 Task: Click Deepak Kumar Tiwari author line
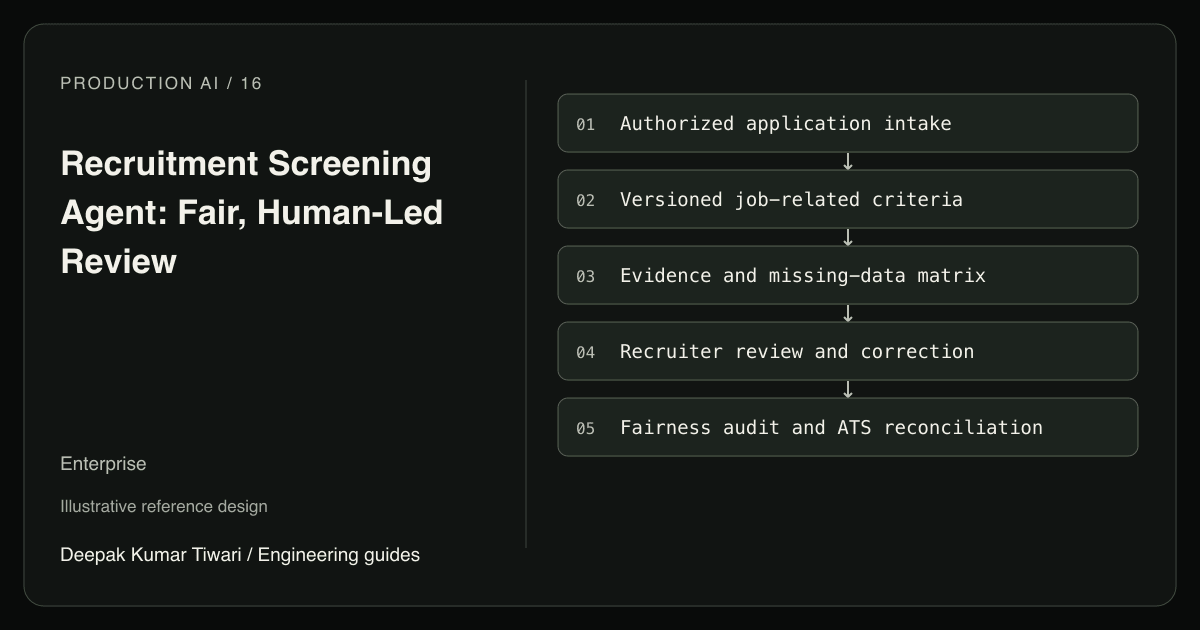tap(240, 554)
